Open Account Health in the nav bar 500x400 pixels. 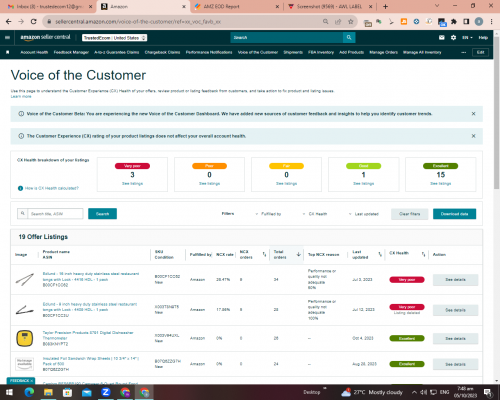coord(34,52)
